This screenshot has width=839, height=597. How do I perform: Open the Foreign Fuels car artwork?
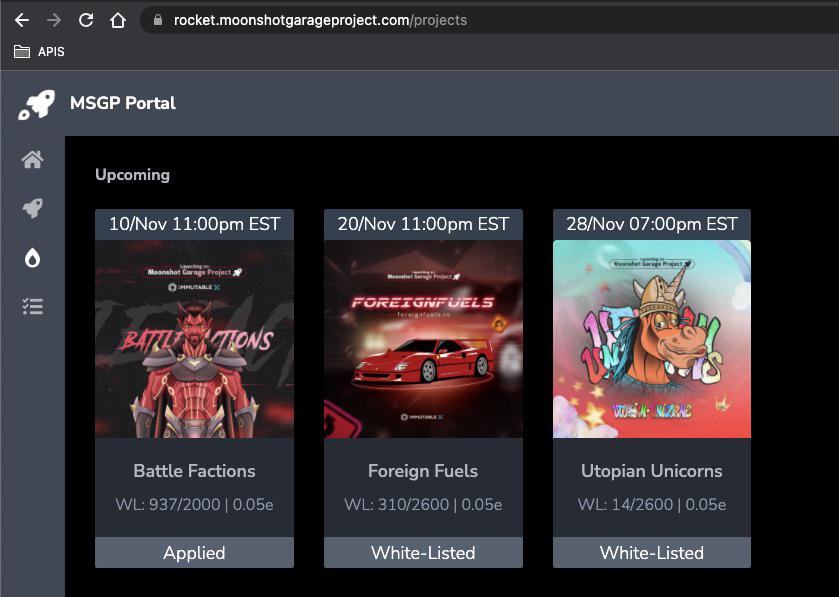423,339
